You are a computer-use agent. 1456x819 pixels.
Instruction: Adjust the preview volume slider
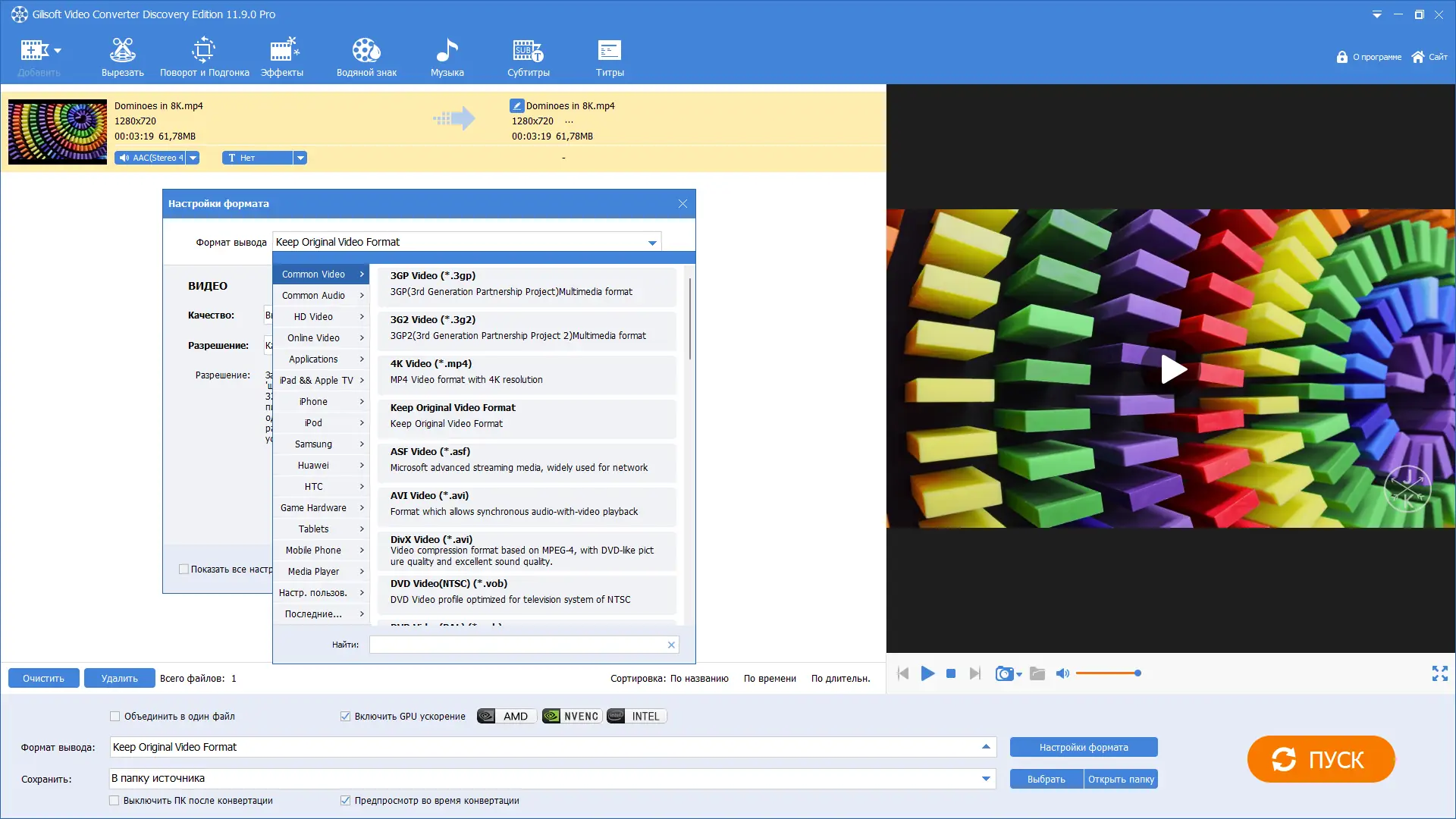(x=1109, y=673)
